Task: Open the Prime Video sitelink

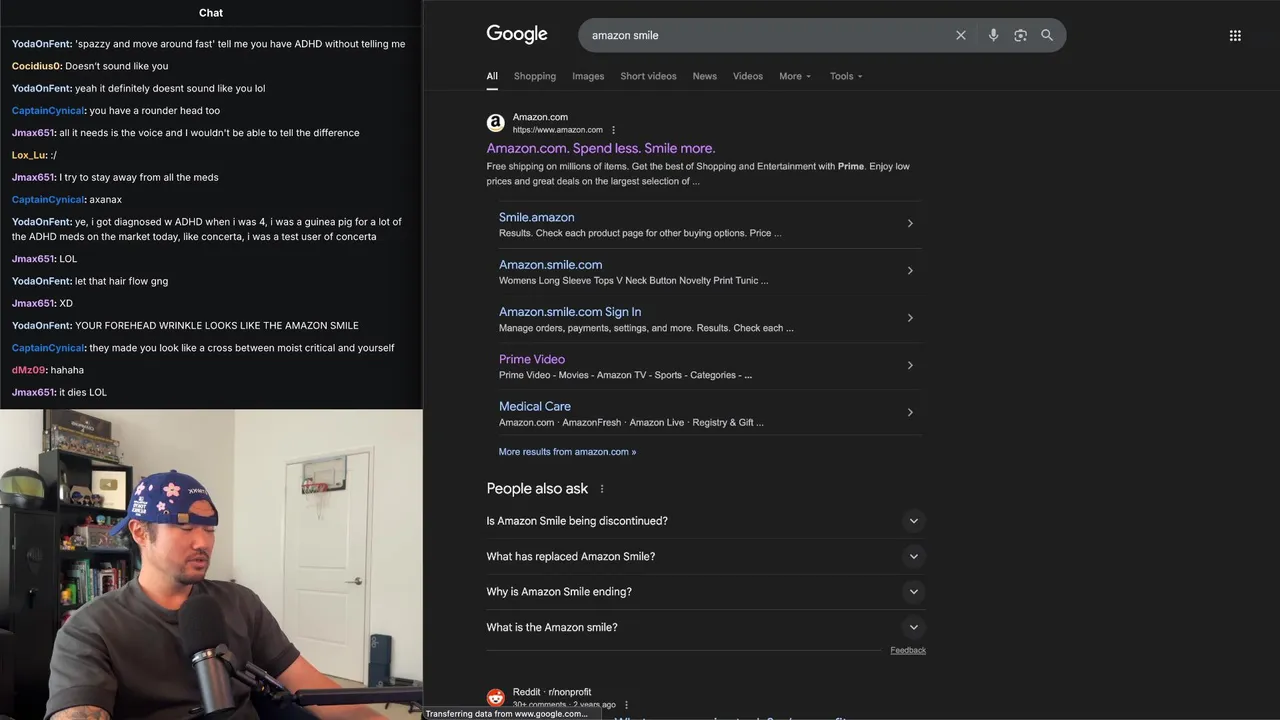Action: [x=532, y=359]
